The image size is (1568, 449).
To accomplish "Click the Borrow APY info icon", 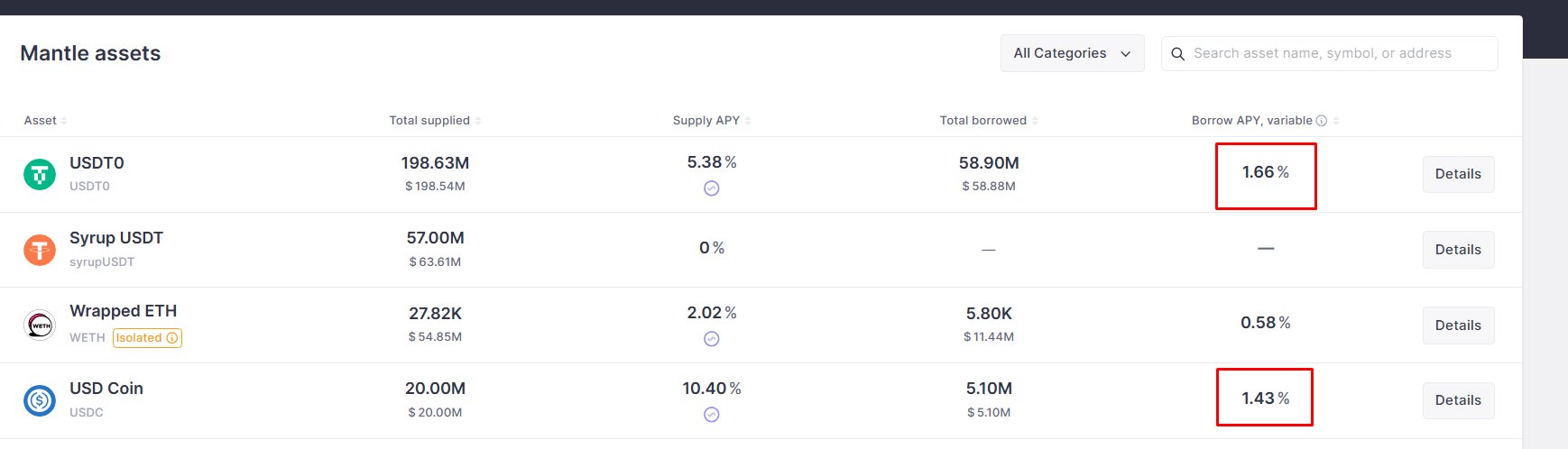I will tap(1322, 121).
